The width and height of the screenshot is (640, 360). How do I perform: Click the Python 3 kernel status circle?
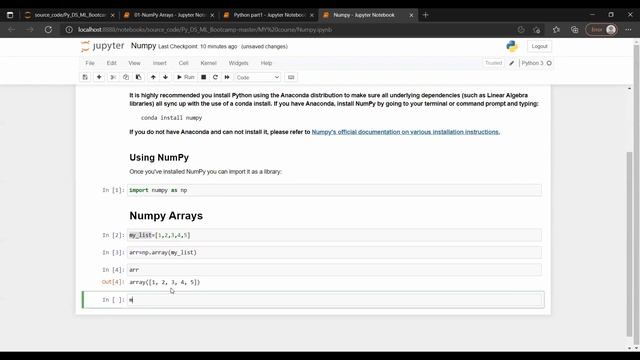tap(549, 63)
